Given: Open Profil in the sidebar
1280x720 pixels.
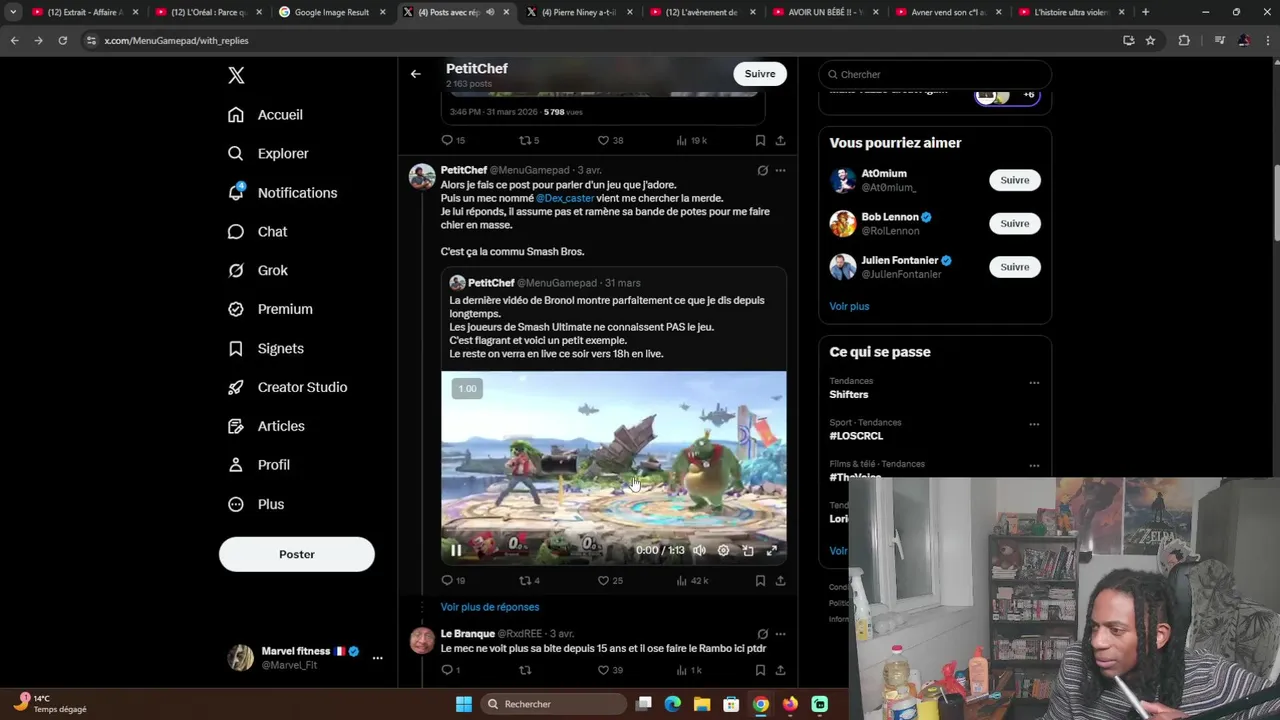Looking at the screenshot, I should tap(259, 465).
